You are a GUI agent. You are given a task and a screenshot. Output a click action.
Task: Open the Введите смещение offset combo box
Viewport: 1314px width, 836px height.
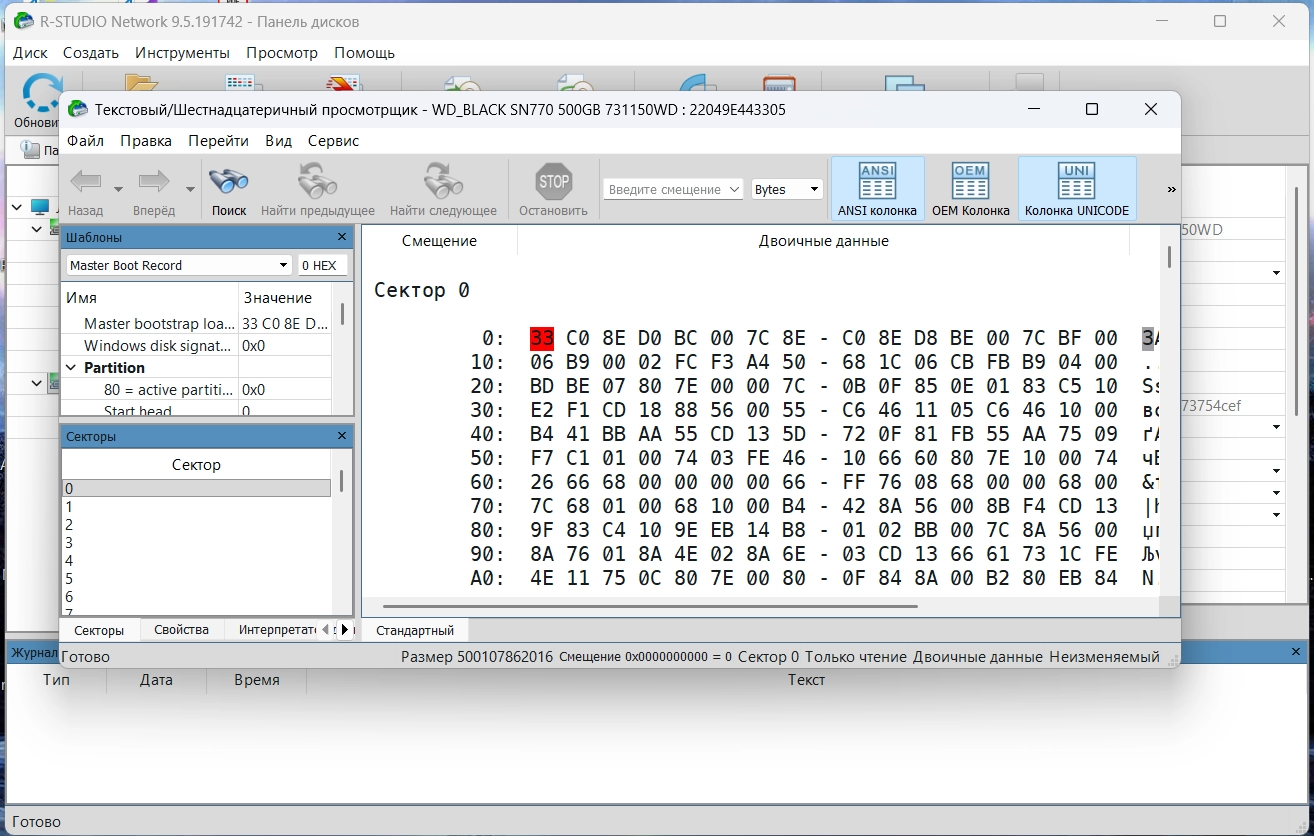click(x=673, y=189)
